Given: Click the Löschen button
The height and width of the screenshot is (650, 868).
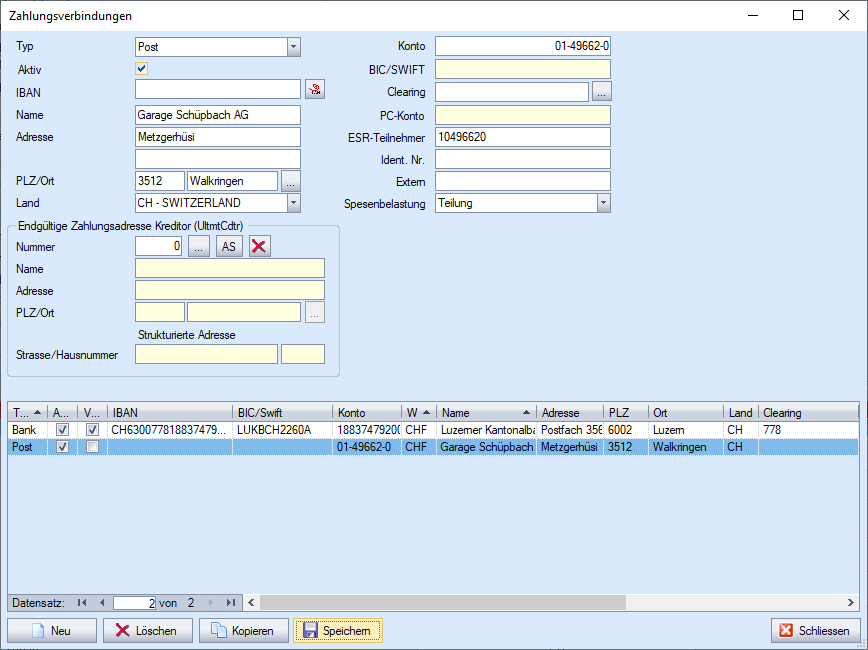Looking at the screenshot, I should point(146,630).
